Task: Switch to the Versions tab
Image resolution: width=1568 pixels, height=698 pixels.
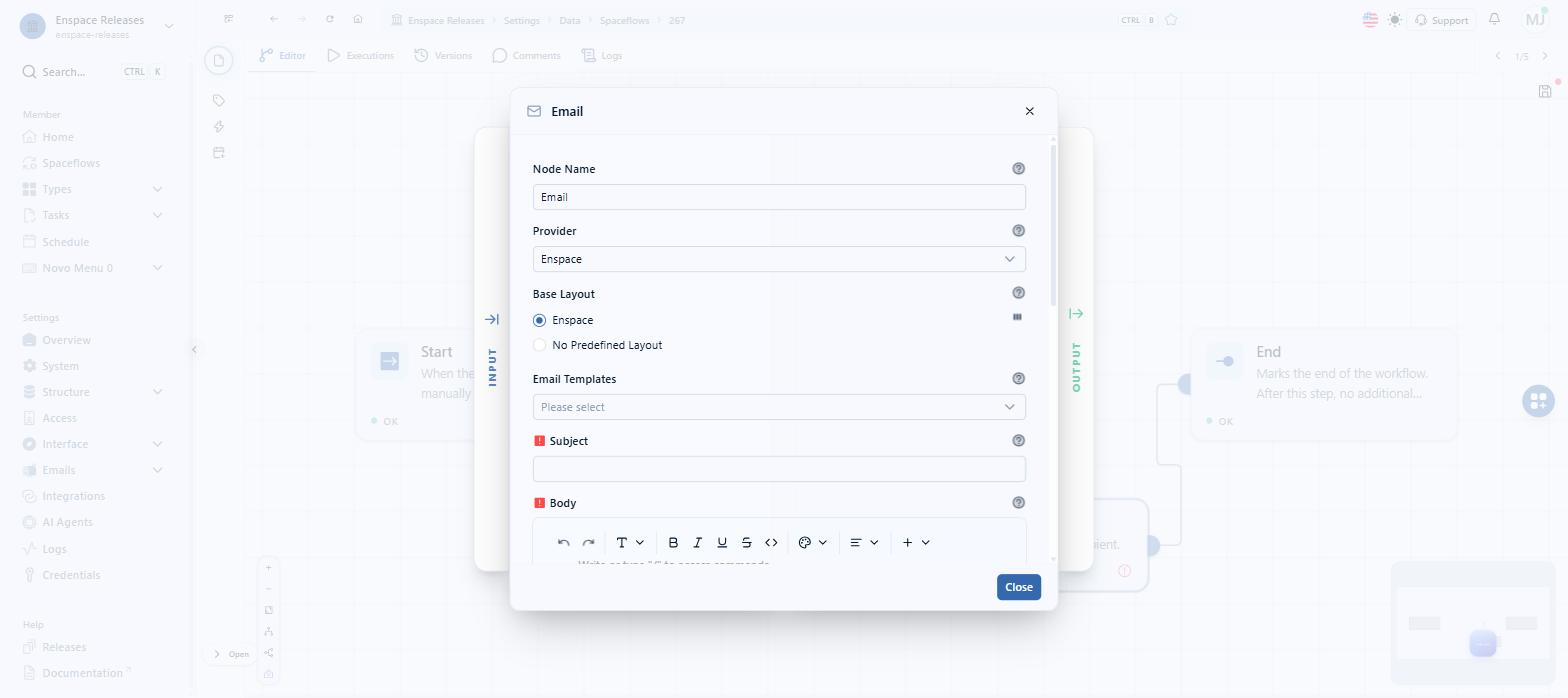Action: [x=443, y=56]
